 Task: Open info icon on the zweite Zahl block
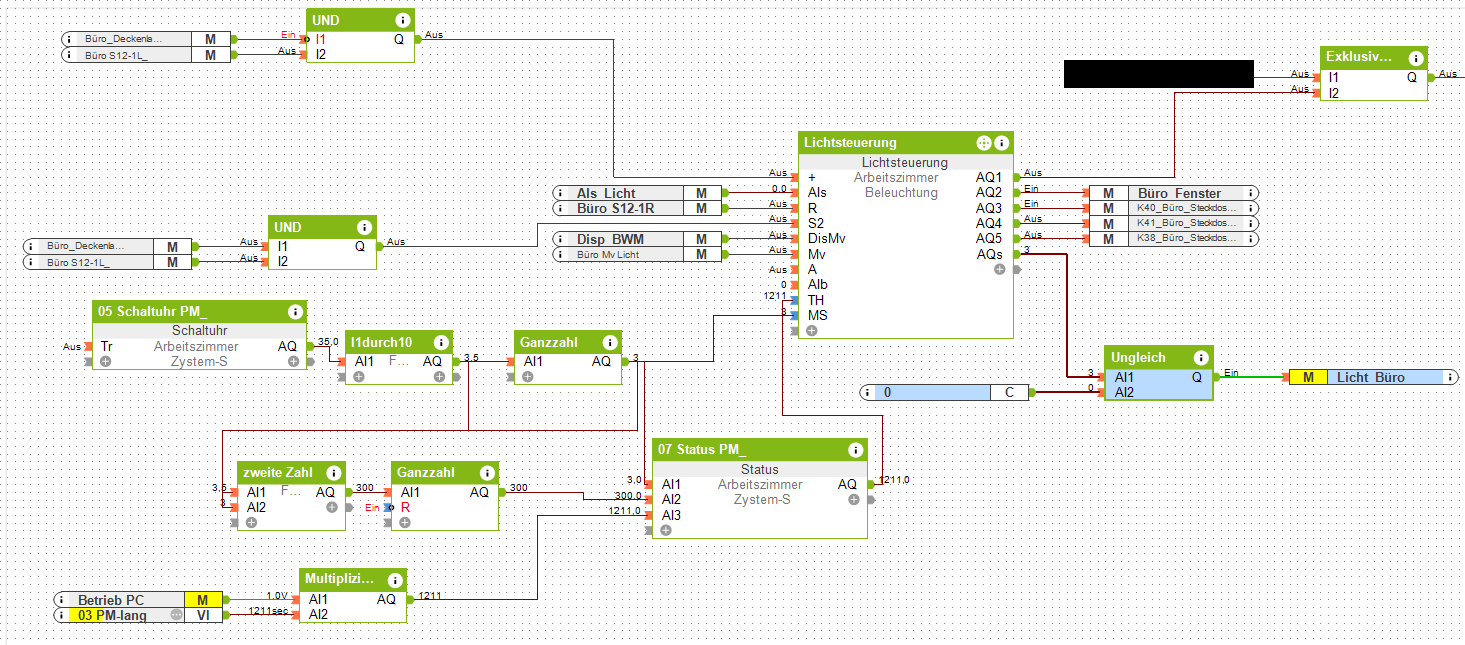333,473
